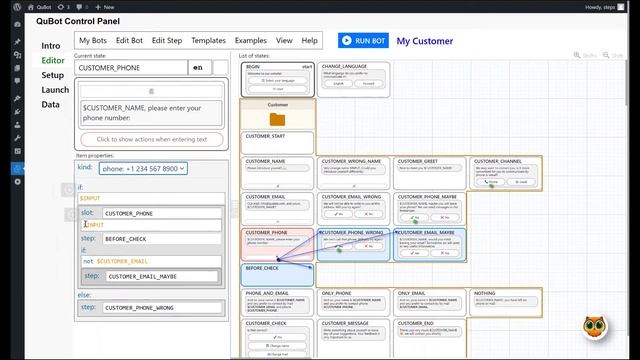Open the kind dropdown showing phone format
640x360 pixels.
point(143,169)
